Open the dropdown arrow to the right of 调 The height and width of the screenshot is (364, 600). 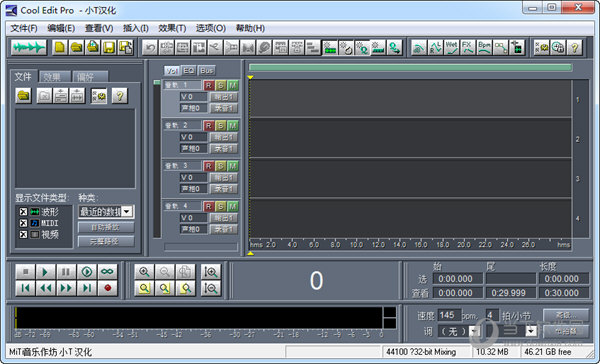coord(531,331)
